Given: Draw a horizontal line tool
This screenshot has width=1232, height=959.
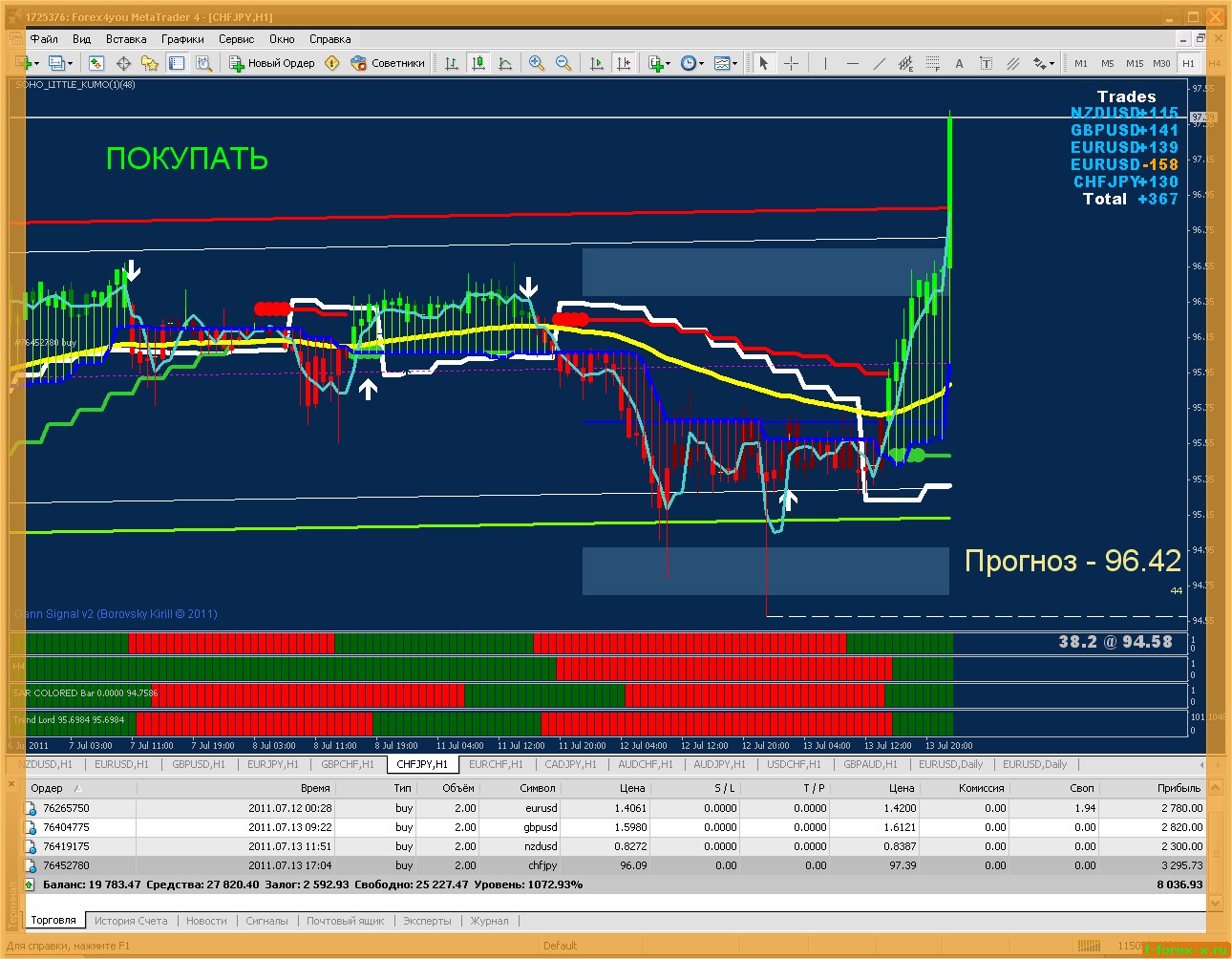Looking at the screenshot, I should (852, 63).
